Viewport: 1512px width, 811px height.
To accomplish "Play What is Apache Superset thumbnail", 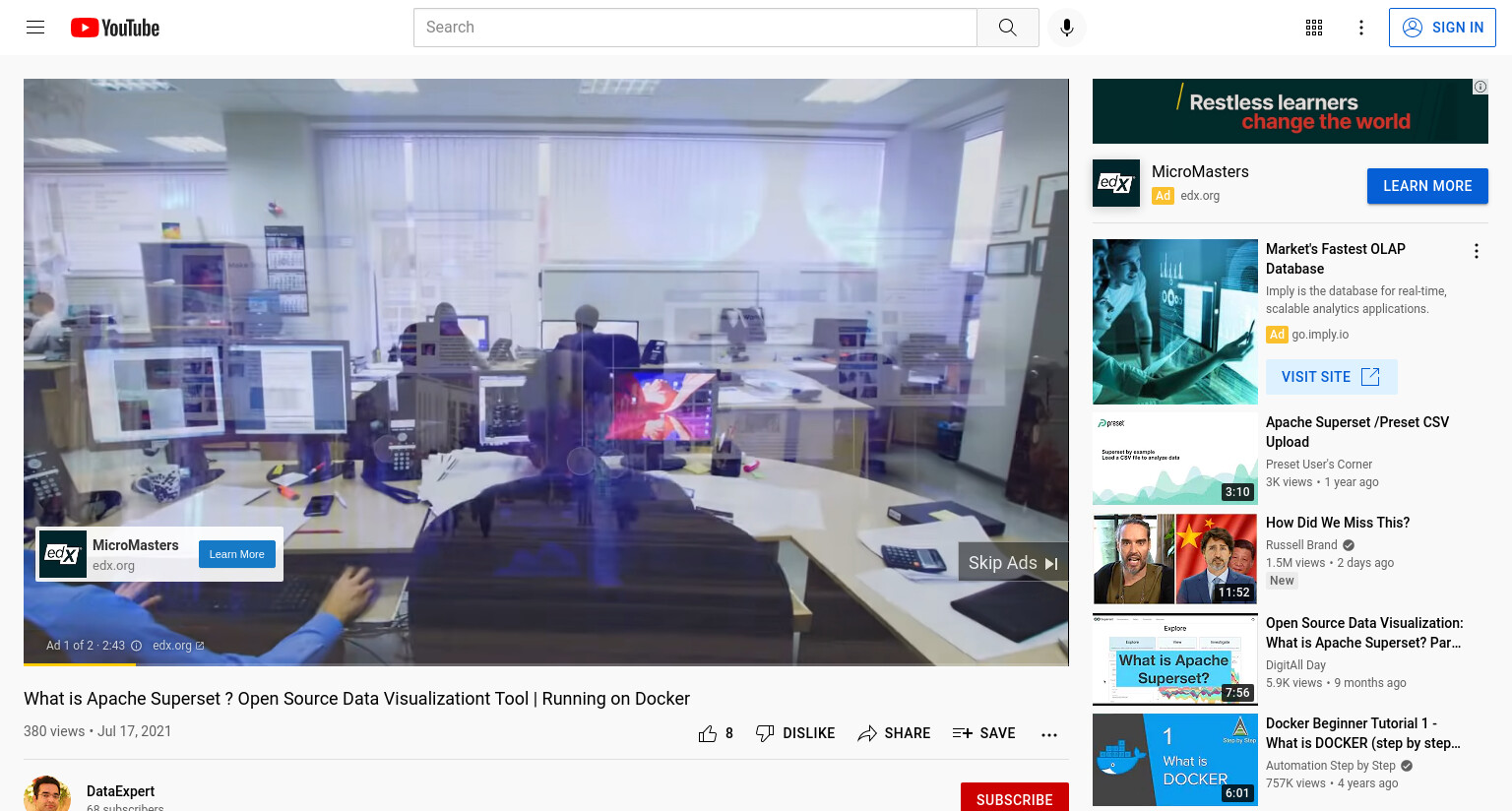I will (x=1175, y=659).
